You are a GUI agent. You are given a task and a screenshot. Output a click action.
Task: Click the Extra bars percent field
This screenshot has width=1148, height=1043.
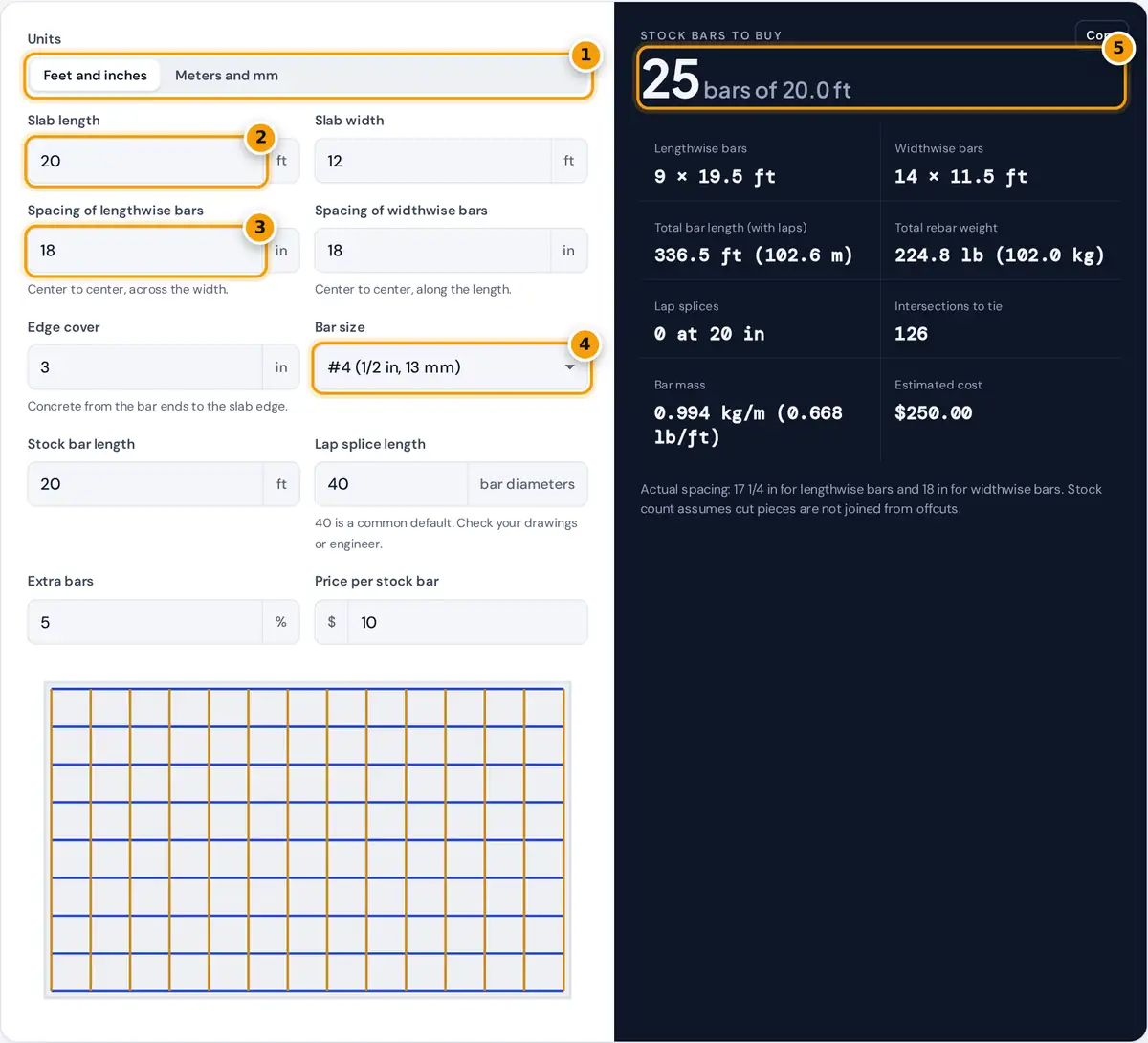[x=145, y=622]
